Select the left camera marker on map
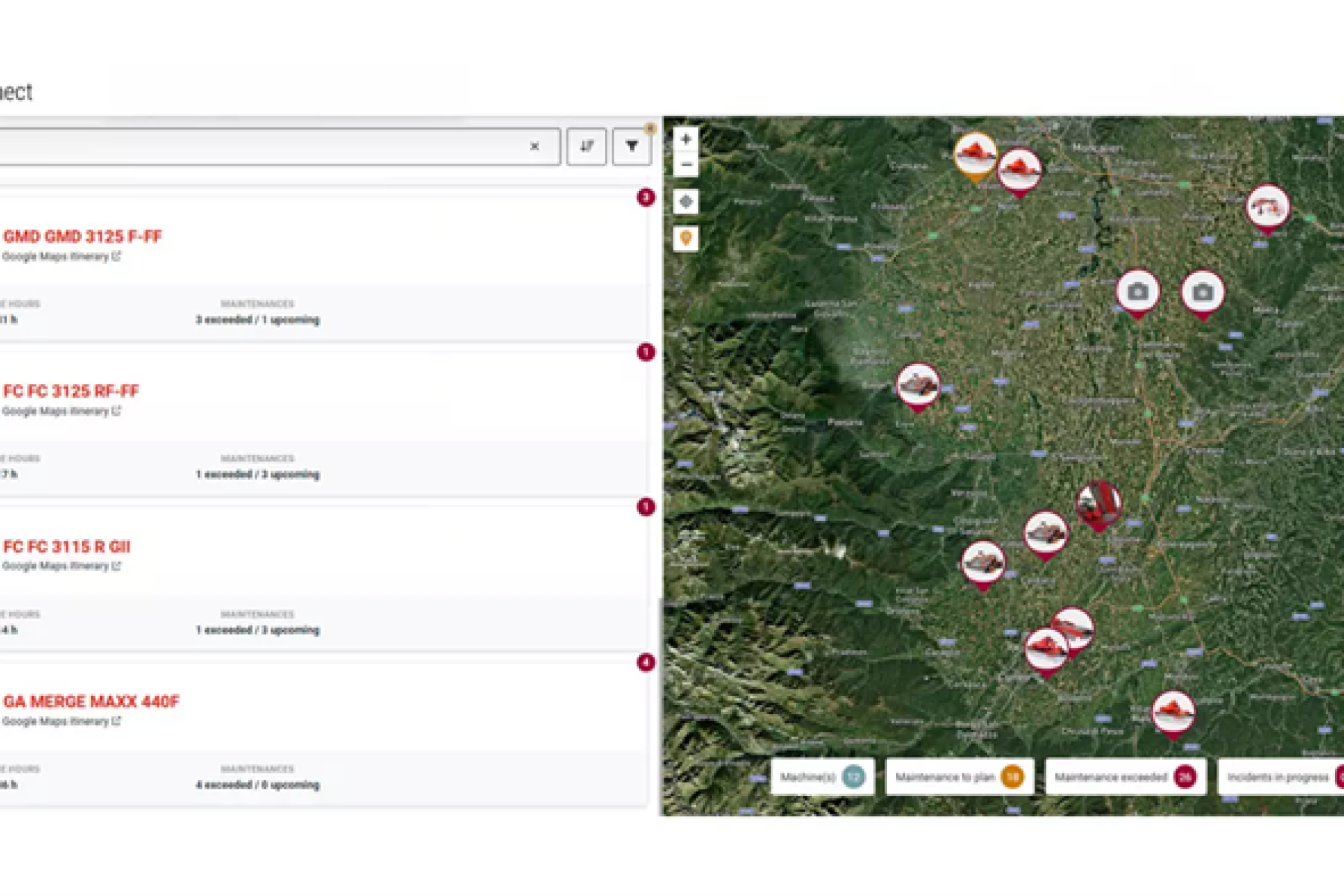 (1137, 292)
